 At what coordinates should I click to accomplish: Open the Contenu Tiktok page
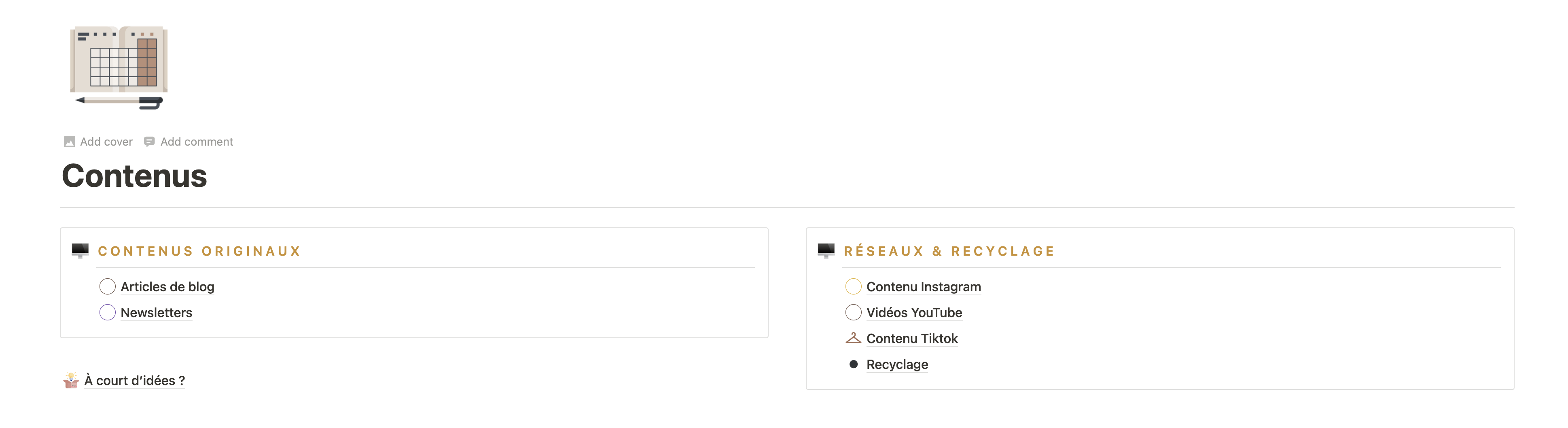[x=912, y=338]
